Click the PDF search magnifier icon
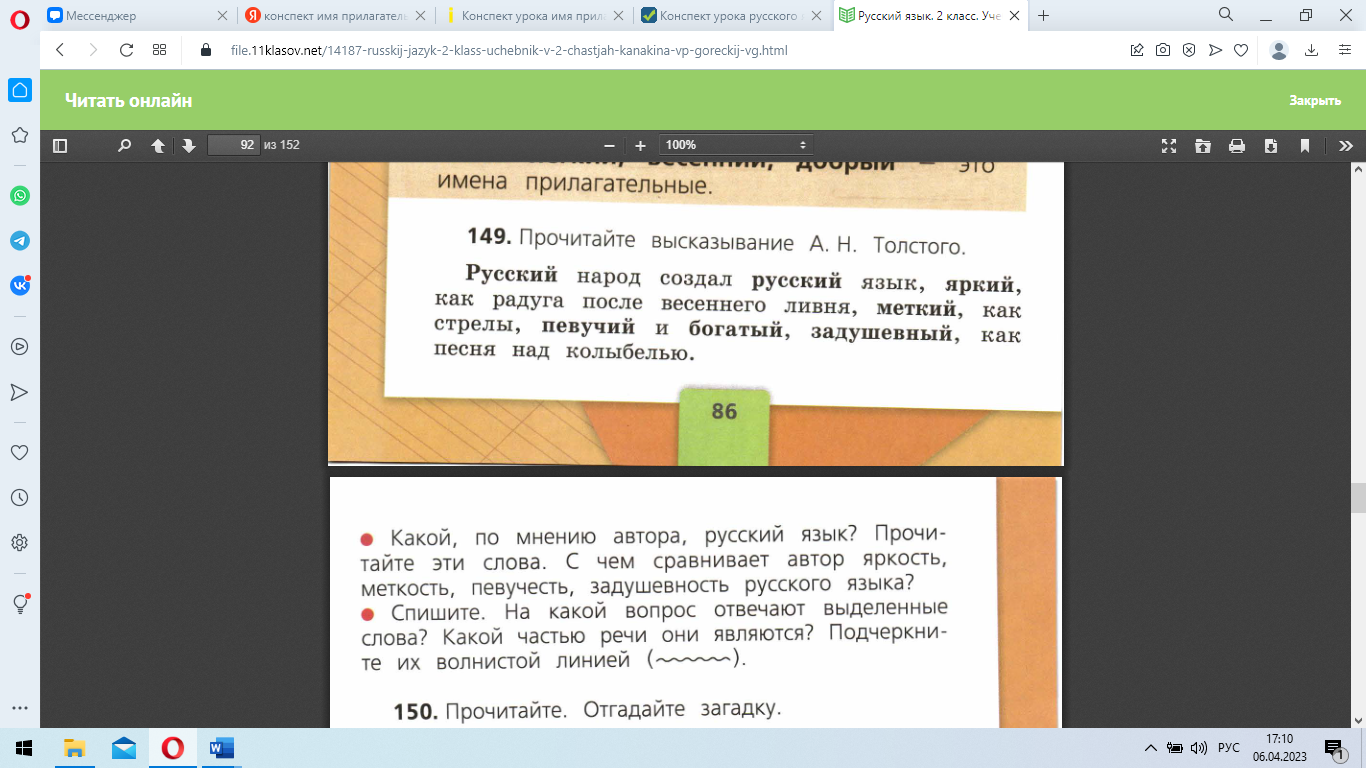The width and height of the screenshot is (1366, 768). click(124, 146)
